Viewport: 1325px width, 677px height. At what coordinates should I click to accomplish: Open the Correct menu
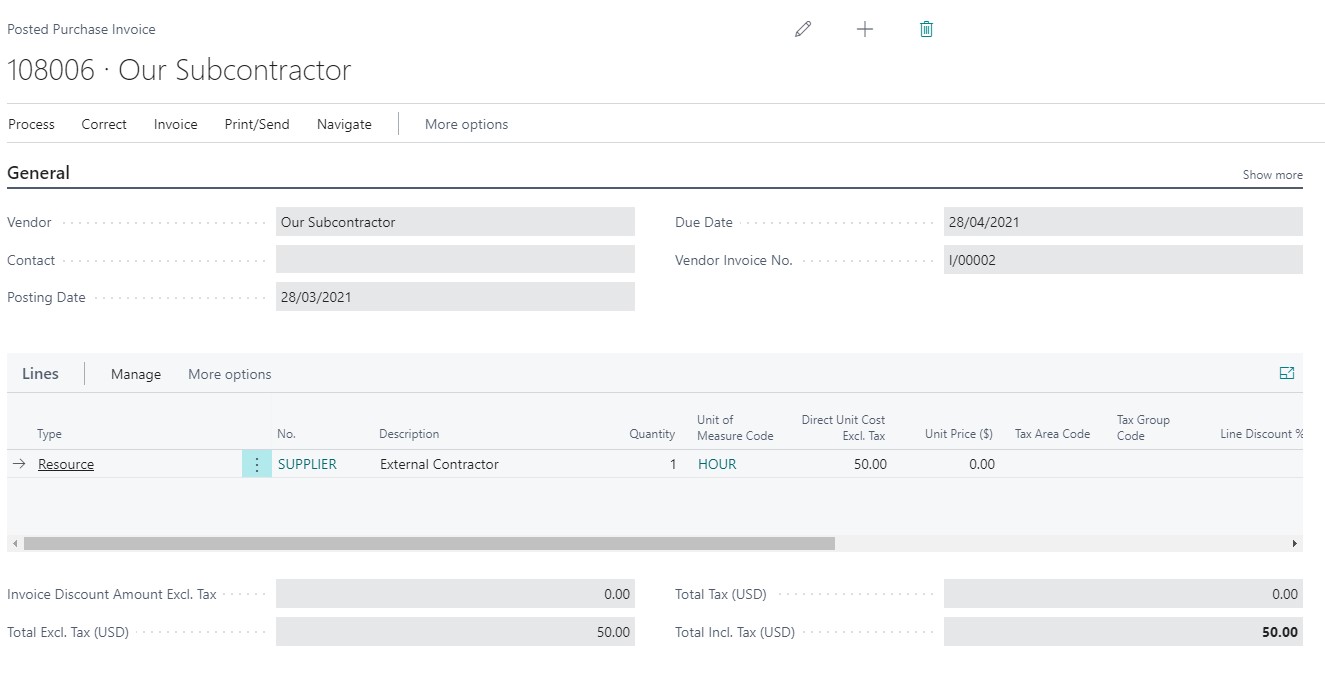(104, 124)
